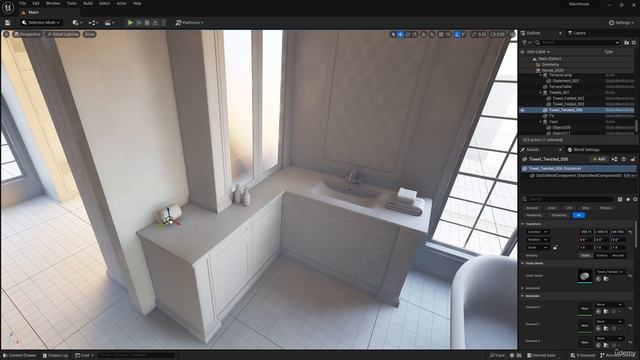Select the All filter in Details panel
The height and width of the screenshot is (360, 640).
pos(578,215)
